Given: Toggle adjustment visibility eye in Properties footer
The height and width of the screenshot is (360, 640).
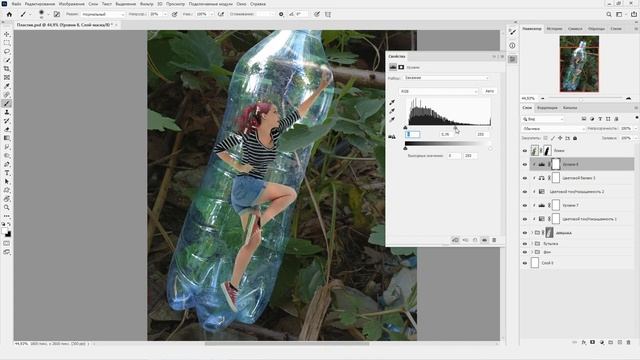Looking at the screenshot, I should coord(484,240).
